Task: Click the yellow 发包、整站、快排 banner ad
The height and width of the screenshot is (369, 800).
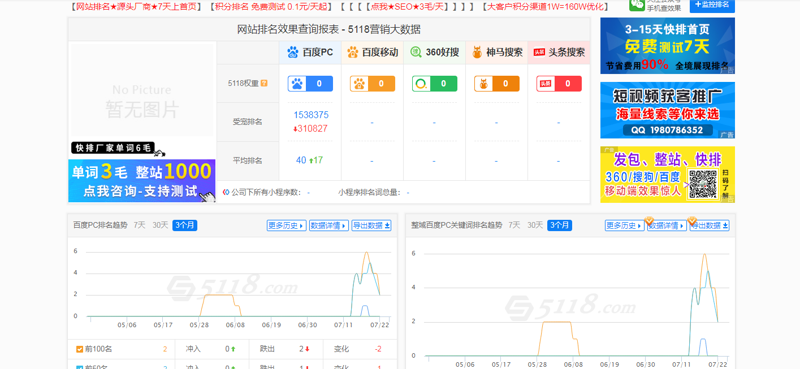Action: (667, 175)
